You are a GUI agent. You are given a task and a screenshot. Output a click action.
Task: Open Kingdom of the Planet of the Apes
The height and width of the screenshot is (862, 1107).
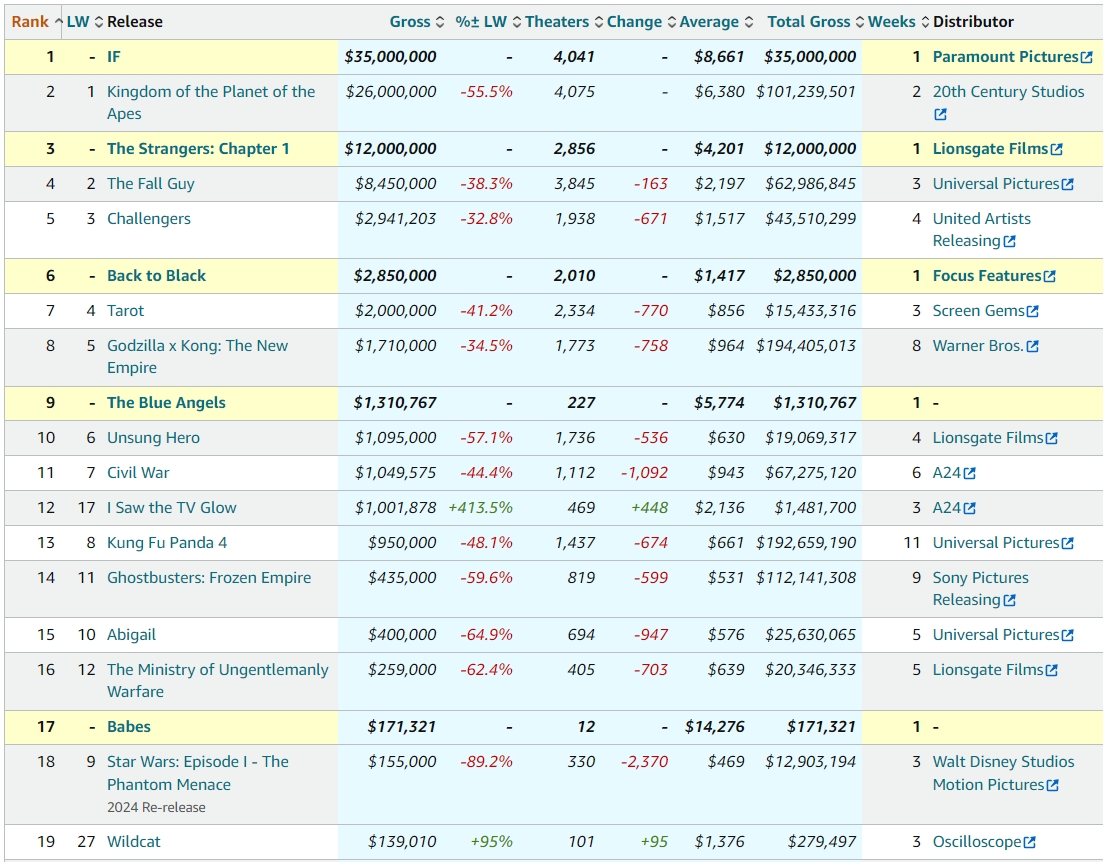pyautogui.click(x=211, y=102)
